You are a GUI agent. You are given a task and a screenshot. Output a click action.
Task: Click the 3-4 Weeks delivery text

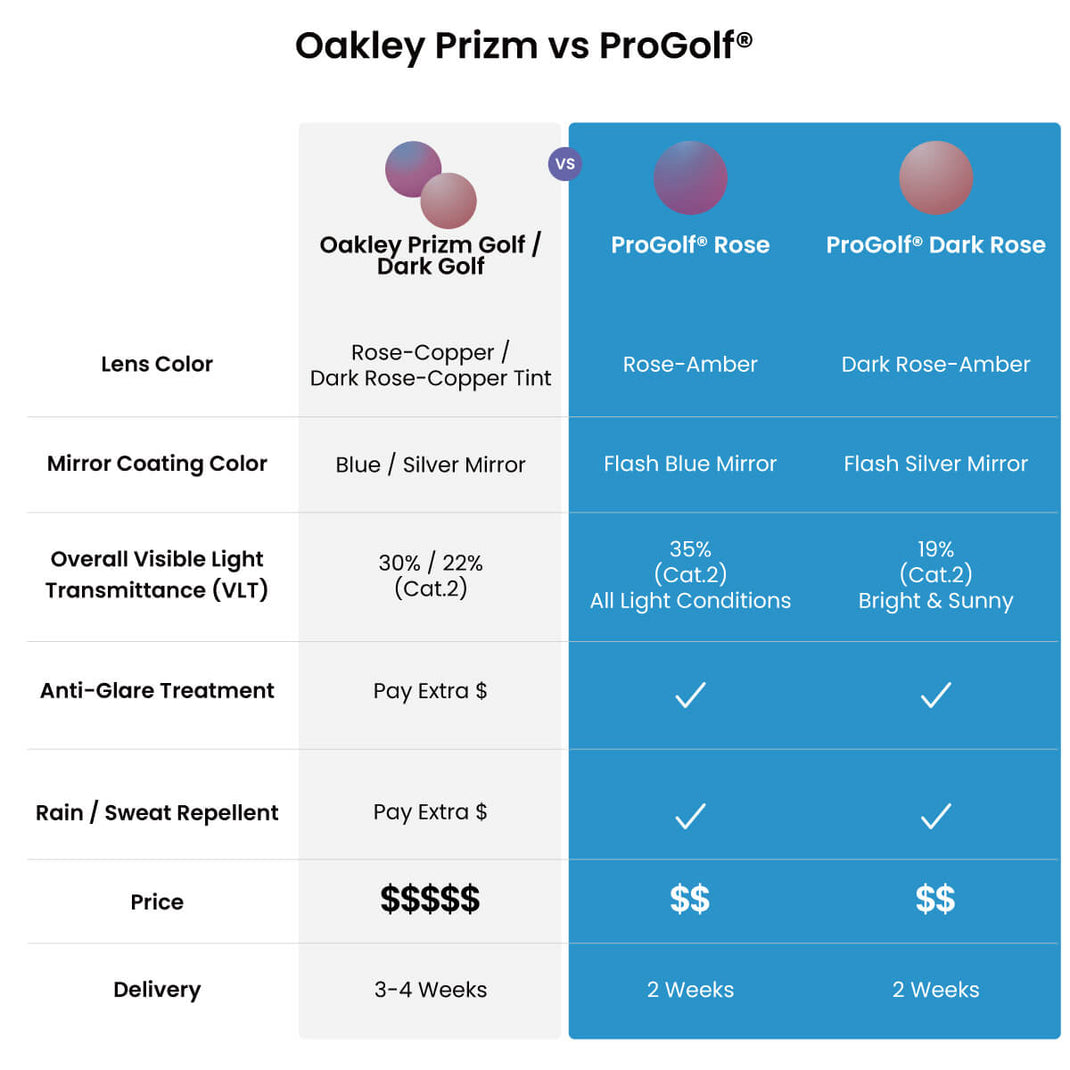point(431,989)
